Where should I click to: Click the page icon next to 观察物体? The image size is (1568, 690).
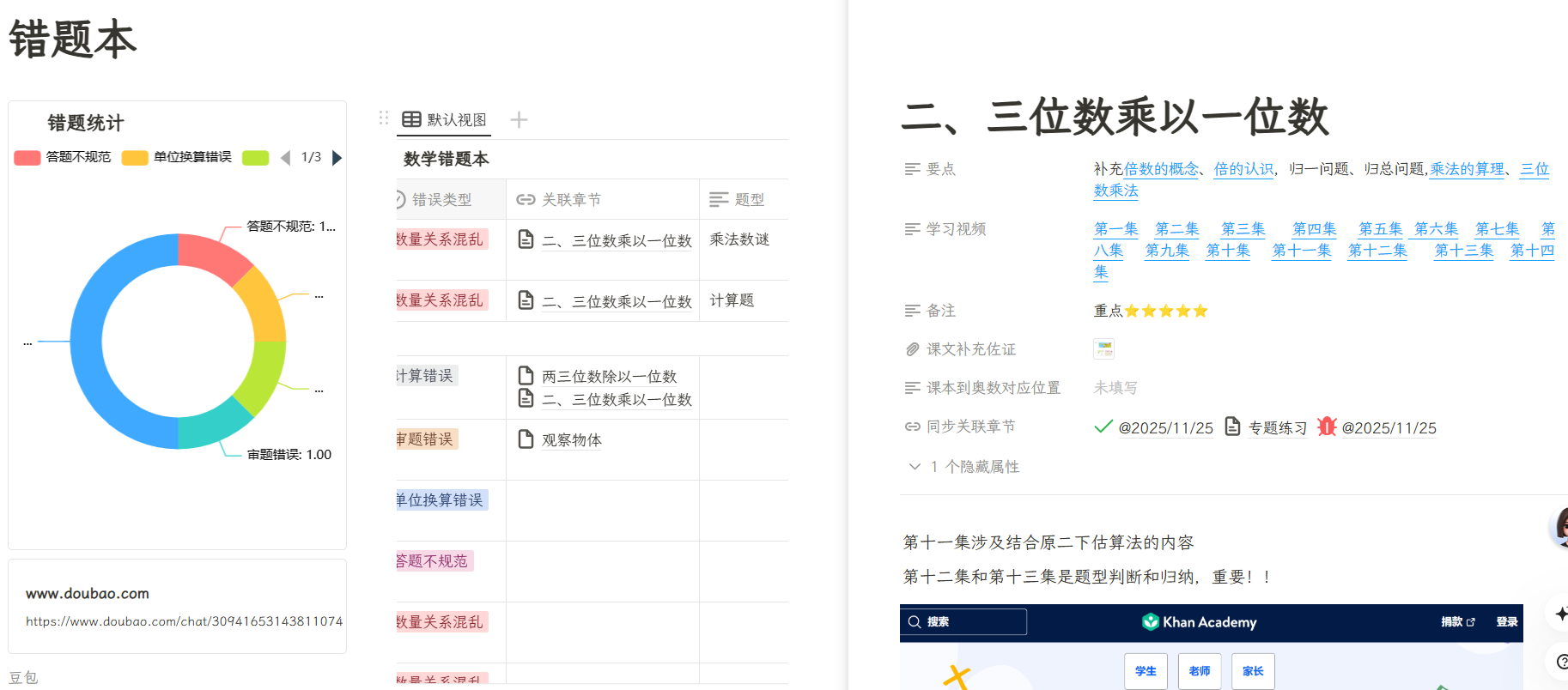tap(526, 439)
